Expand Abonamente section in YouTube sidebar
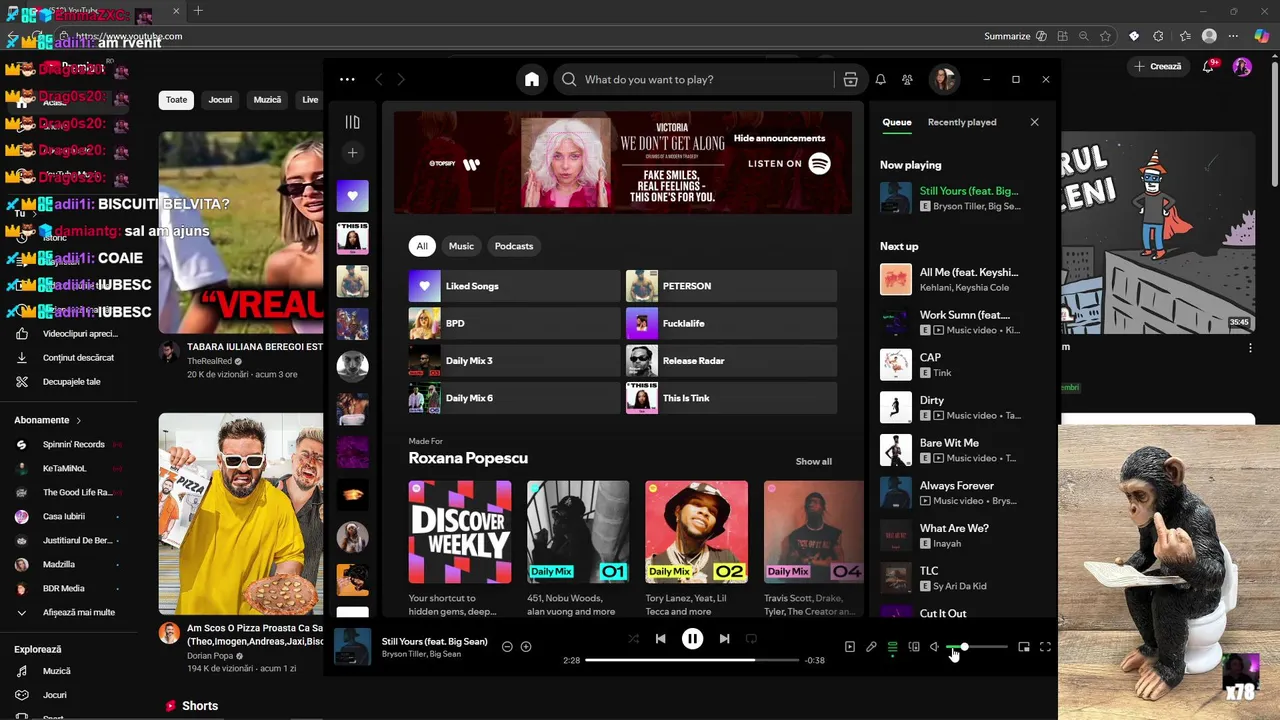This screenshot has height=720, width=1280. 47,420
